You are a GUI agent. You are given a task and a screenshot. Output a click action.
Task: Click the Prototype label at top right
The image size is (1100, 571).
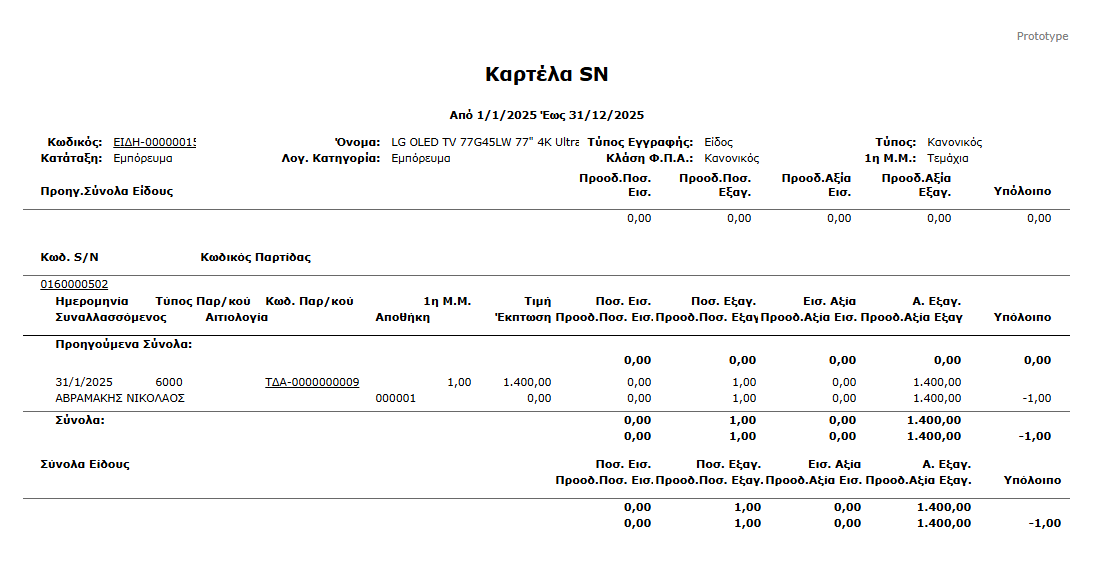pos(1042,36)
